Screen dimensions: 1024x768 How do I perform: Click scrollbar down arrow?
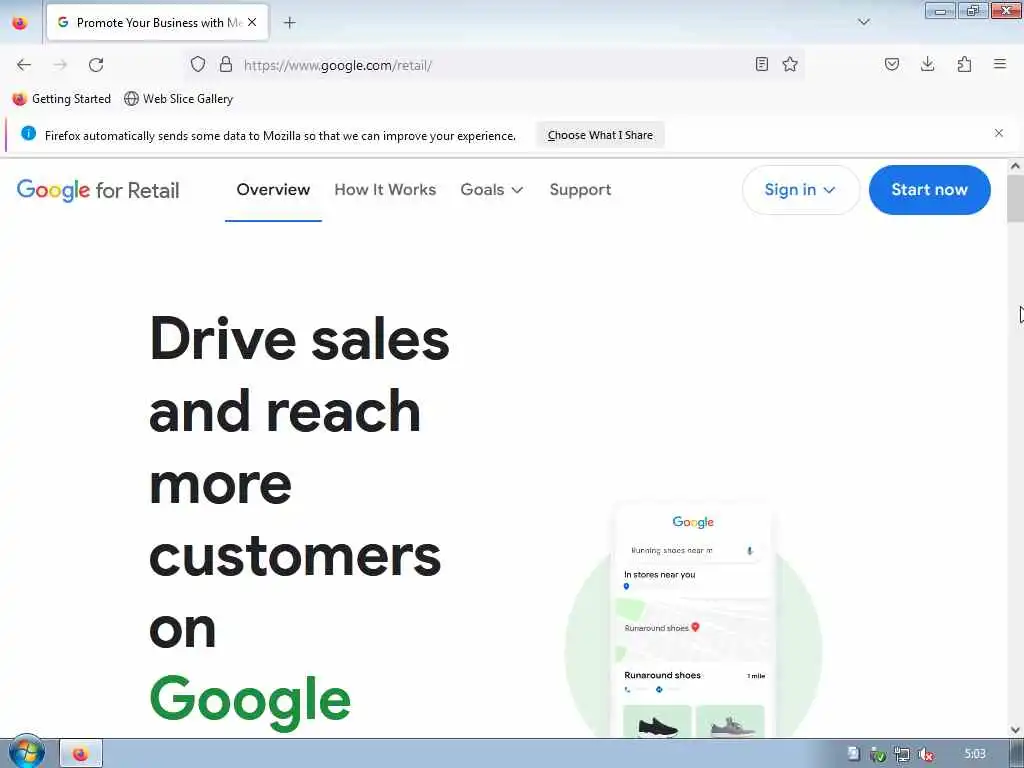click(1015, 730)
